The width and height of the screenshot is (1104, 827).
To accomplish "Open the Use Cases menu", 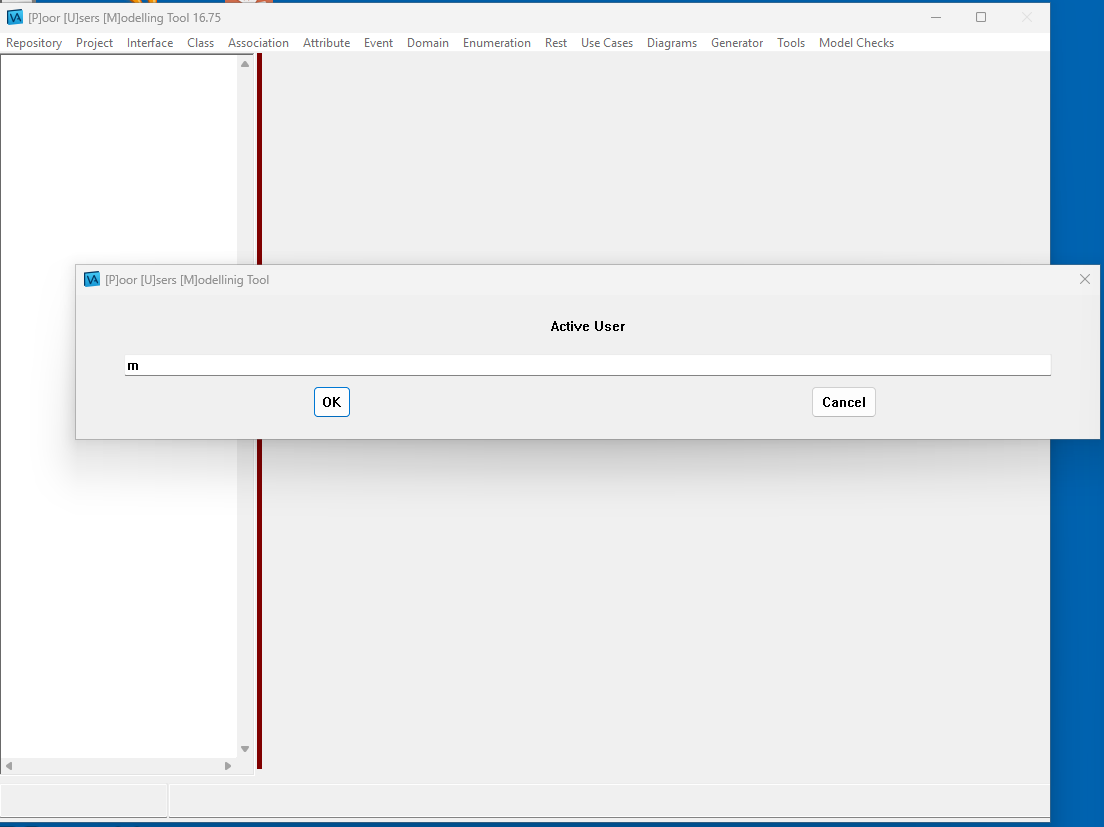I will coord(607,43).
